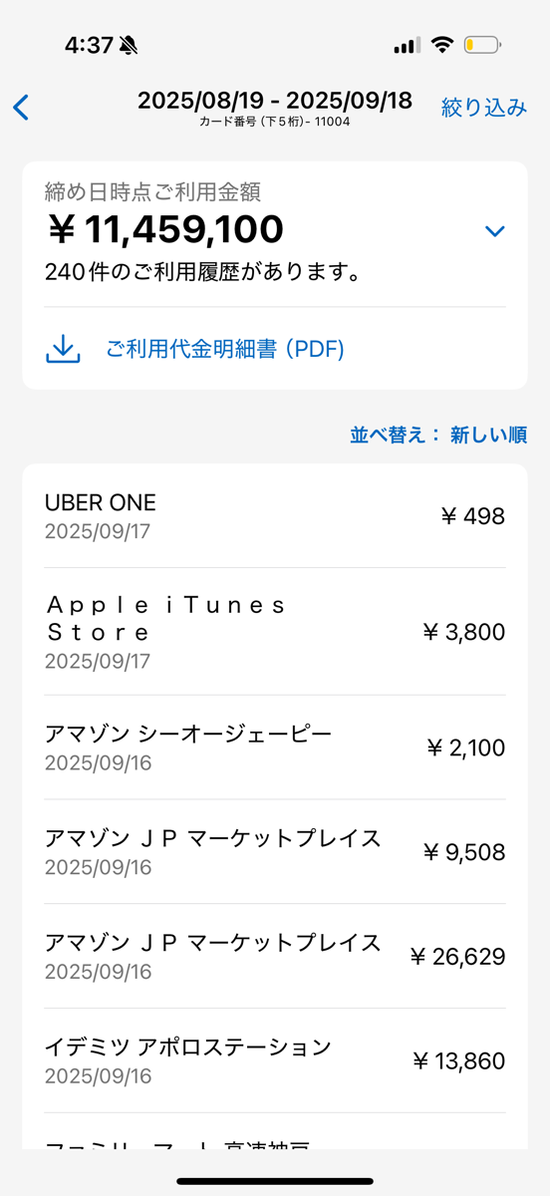
Task: Select the ¥9,508 Amazon Marketplace transaction
Action: [x=275, y=852]
